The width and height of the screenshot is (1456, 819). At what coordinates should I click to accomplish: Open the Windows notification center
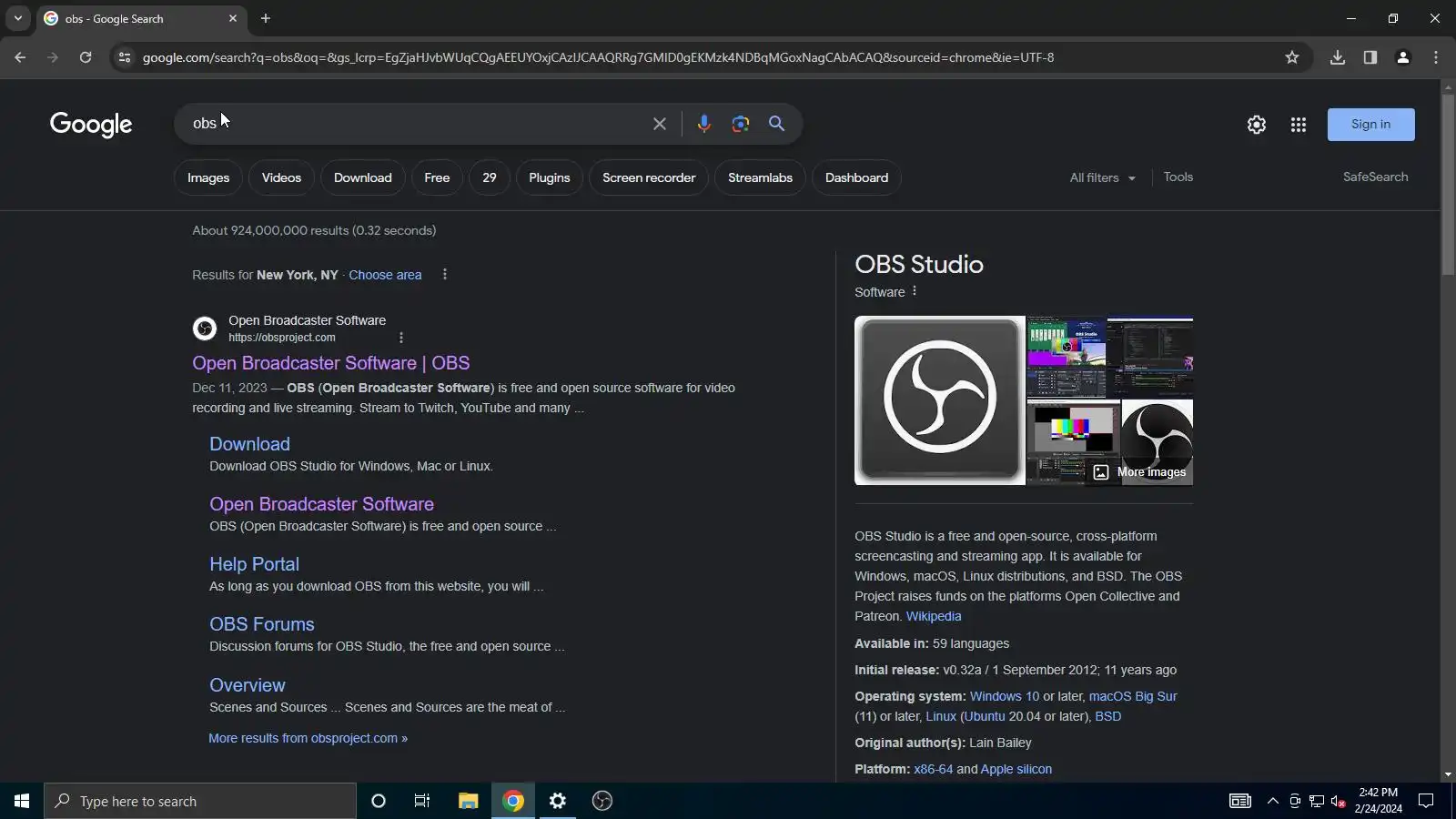click(x=1426, y=801)
